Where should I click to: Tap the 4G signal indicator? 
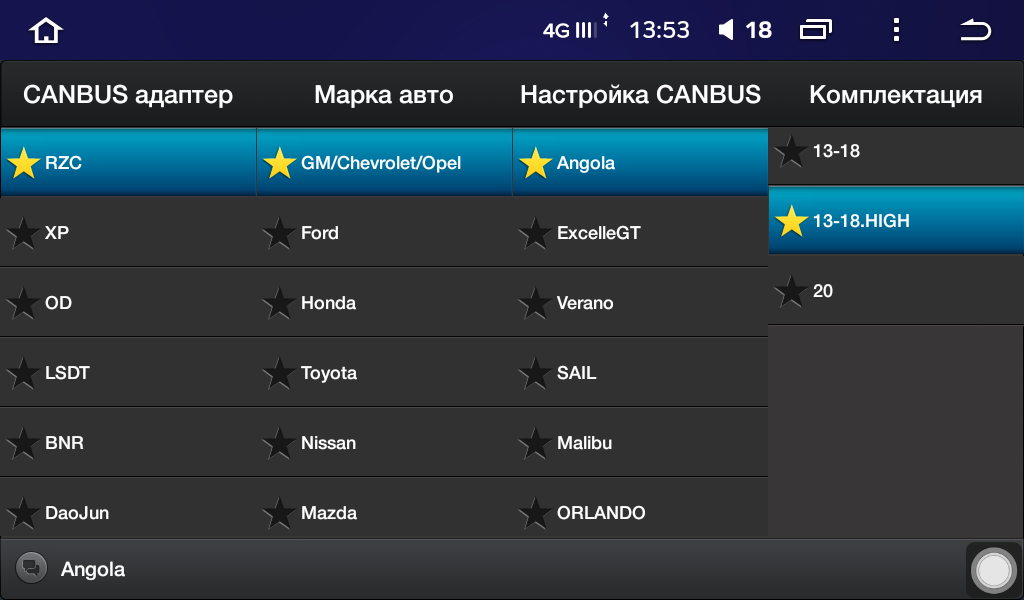(x=569, y=30)
